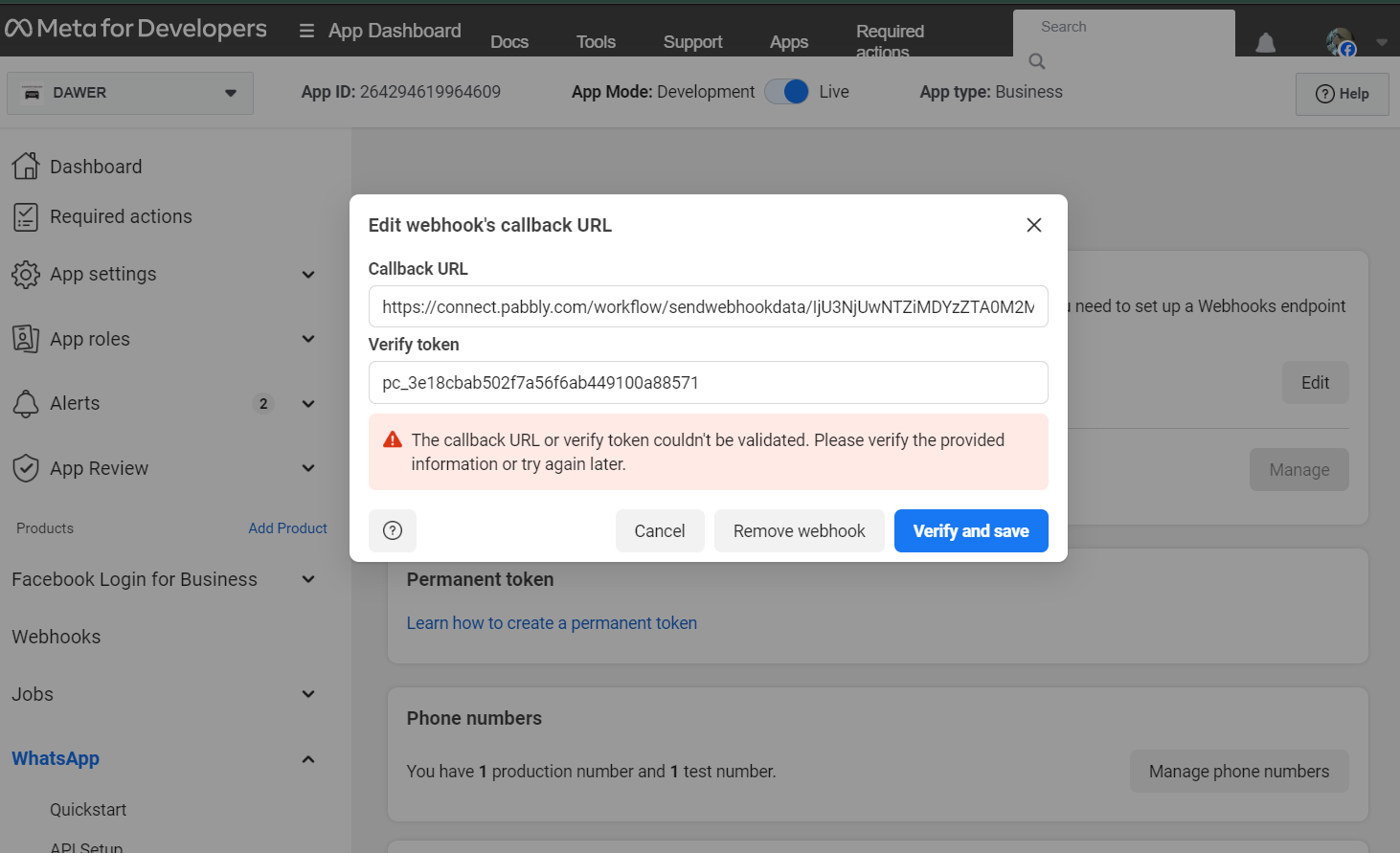Open the Docs menu
This screenshot has height=853, width=1400.
pos(509,42)
